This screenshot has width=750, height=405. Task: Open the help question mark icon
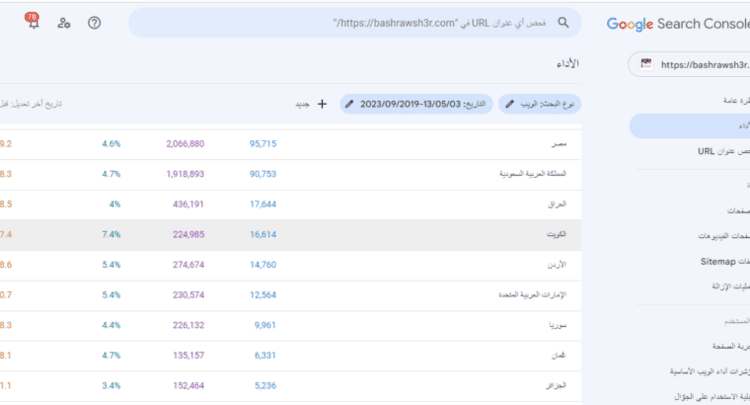tap(94, 23)
